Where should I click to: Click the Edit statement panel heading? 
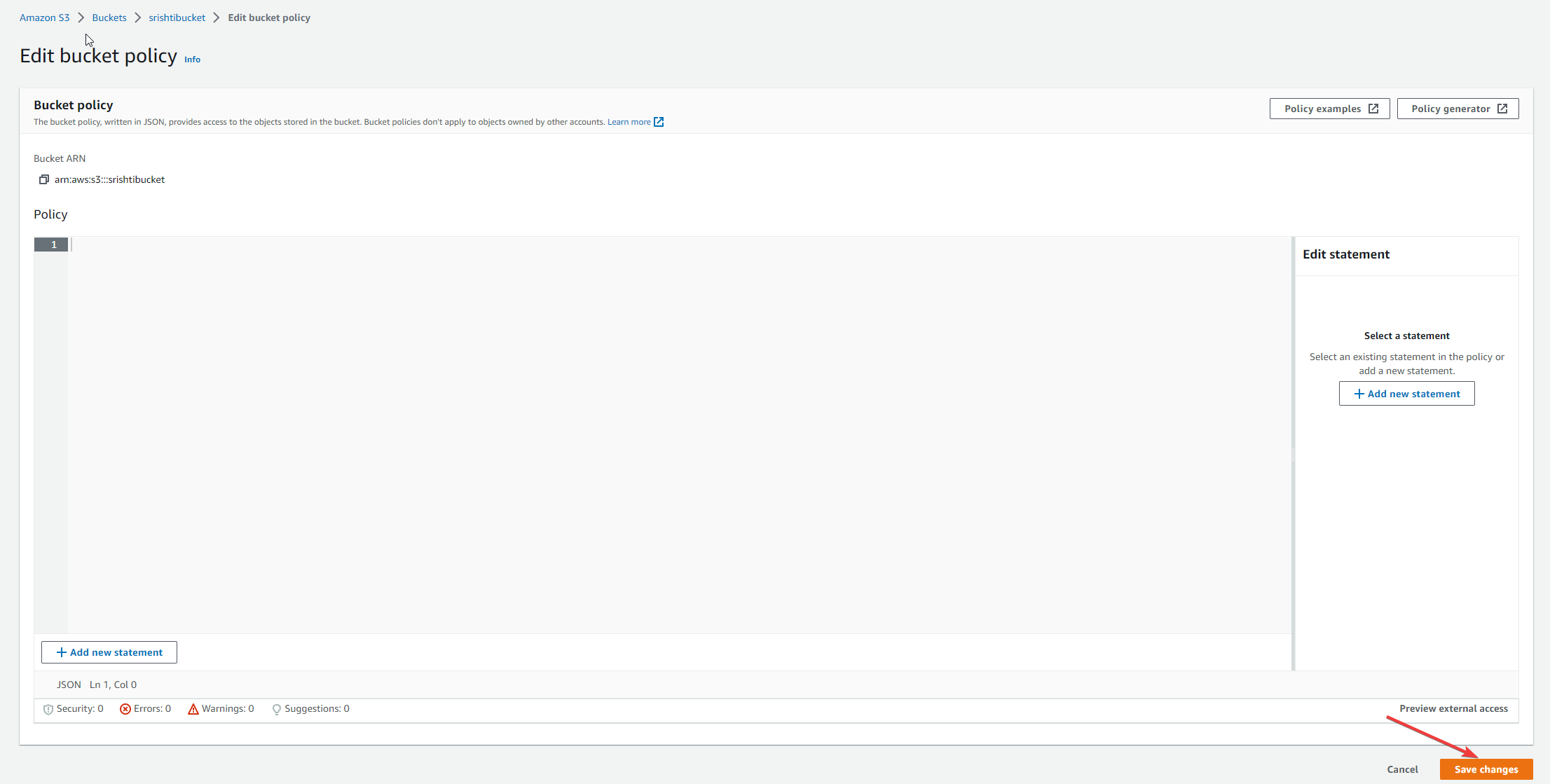1346,254
